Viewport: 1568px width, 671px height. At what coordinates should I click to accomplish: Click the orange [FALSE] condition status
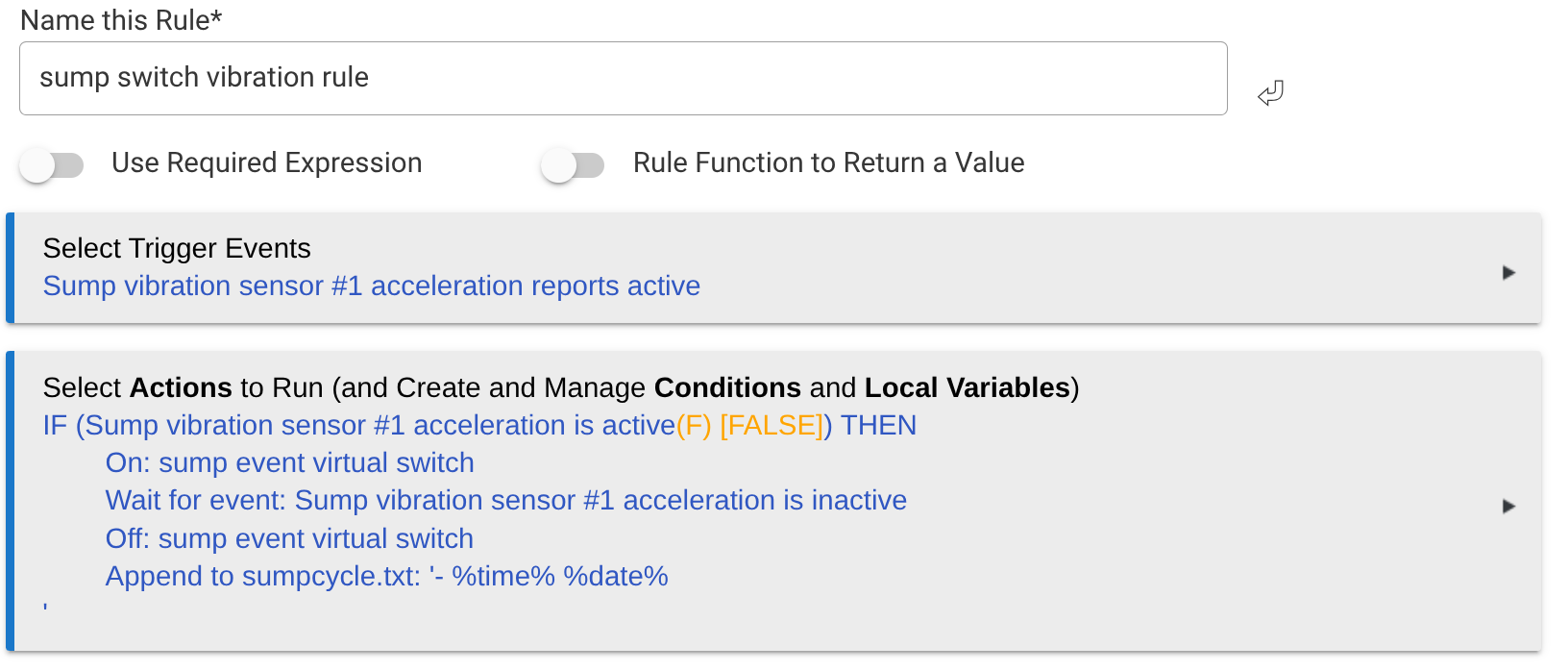772,425
